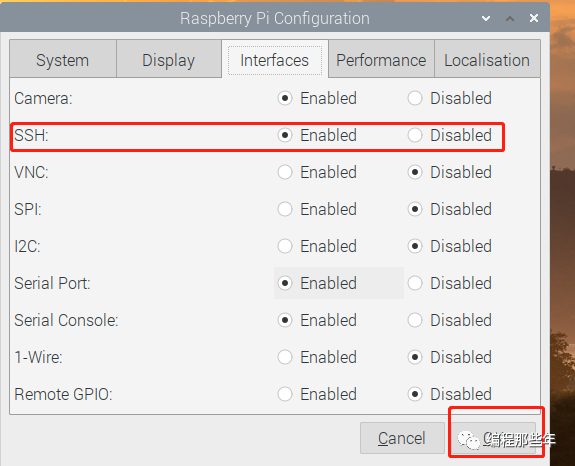Choose SSH Enabled radio button

[285, 135]
